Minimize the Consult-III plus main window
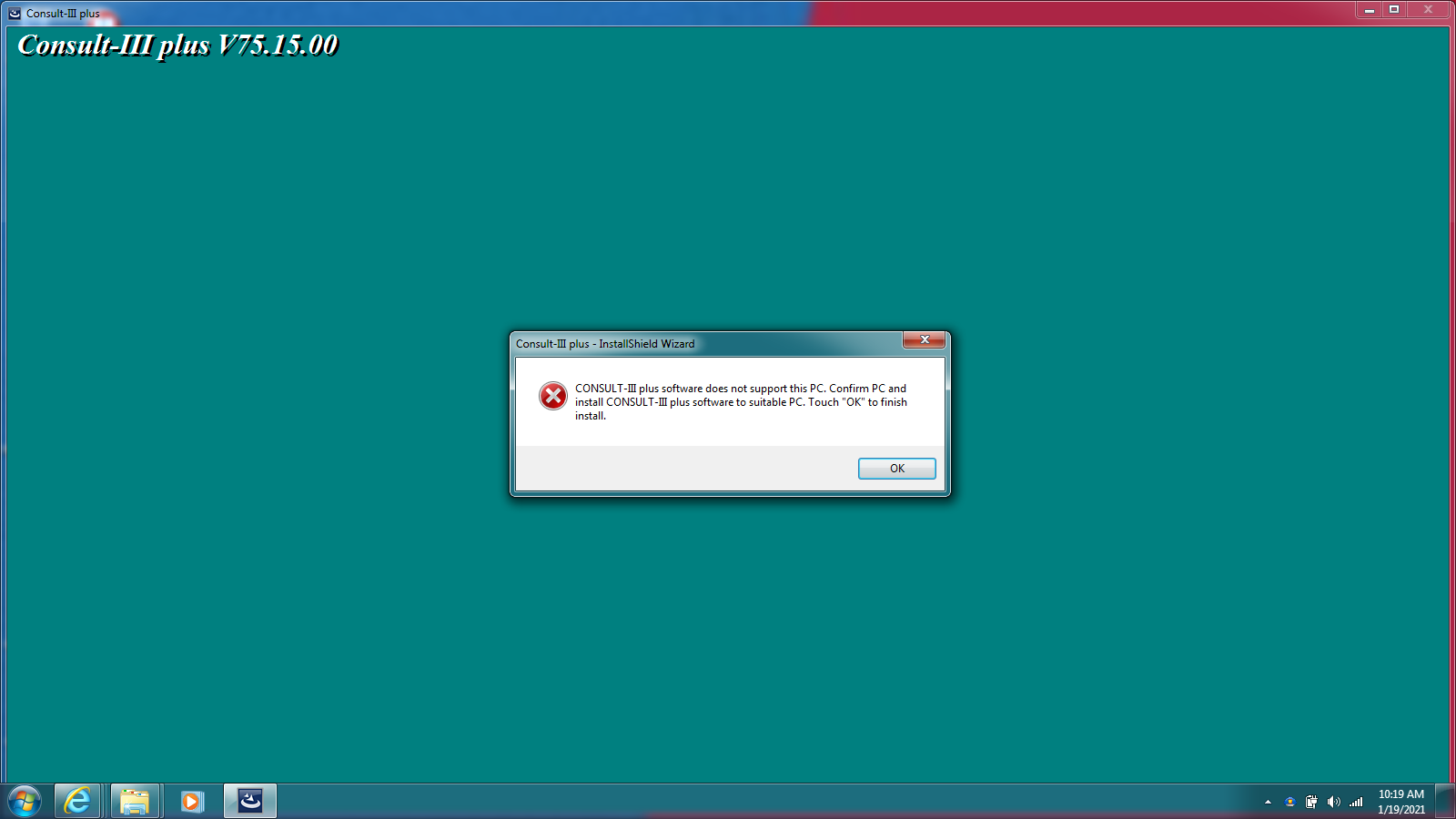 (x=1369, y=9)
